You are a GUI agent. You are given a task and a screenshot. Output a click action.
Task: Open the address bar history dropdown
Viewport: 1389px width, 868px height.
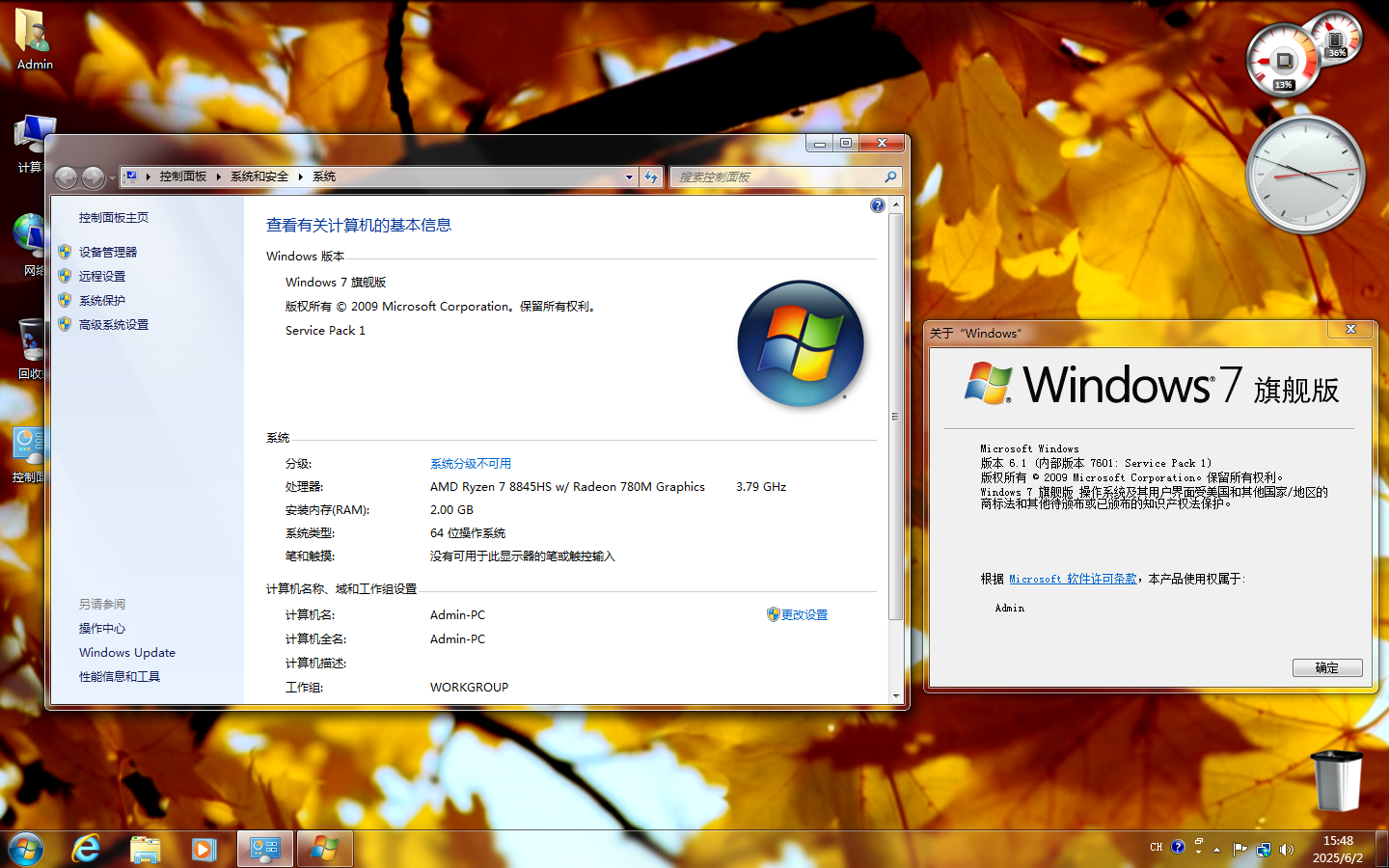coord(629,176)
